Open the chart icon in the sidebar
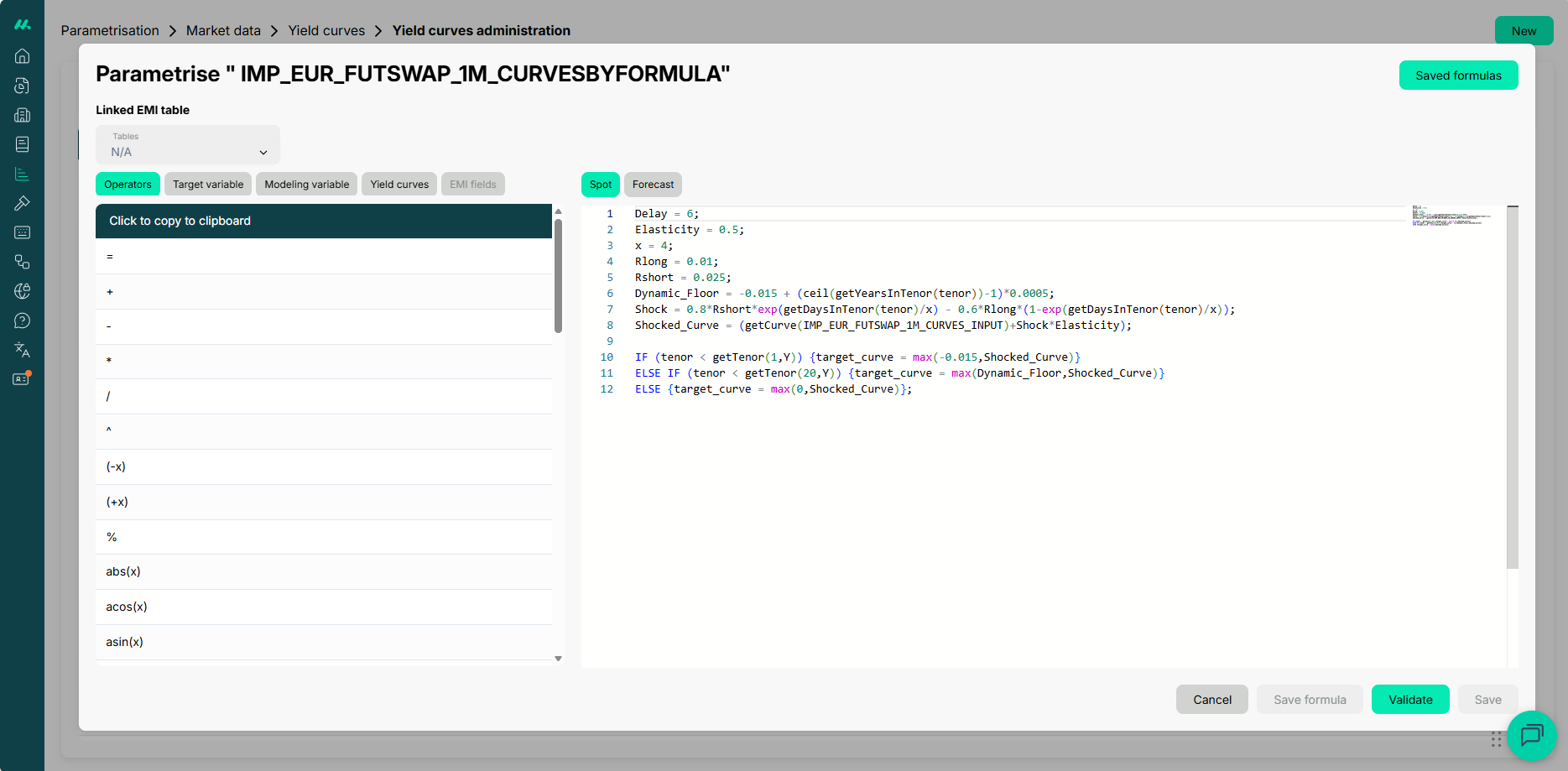Viewport: 1568px width, 771px height. point(23,174)
